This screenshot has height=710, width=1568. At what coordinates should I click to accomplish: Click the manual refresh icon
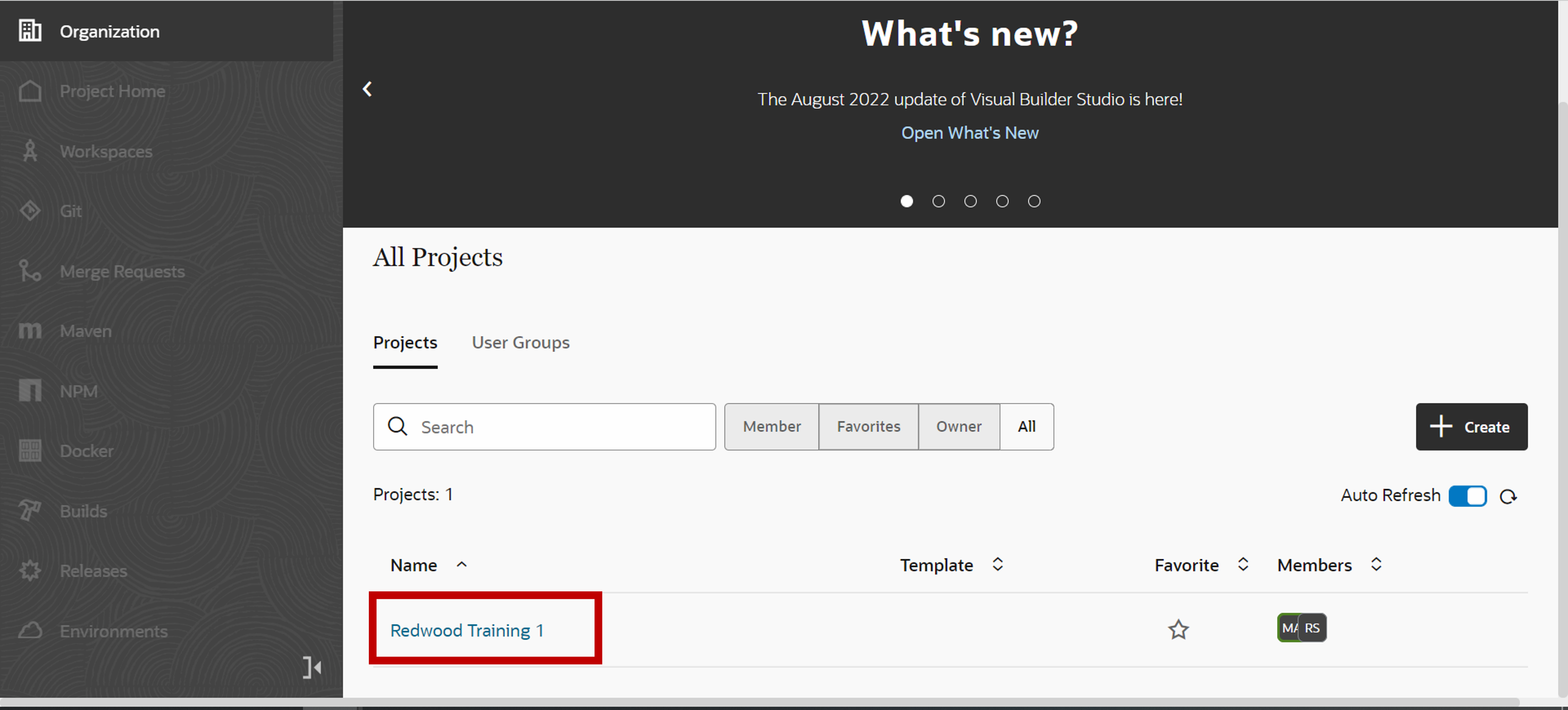click(x=1508, y=497)
